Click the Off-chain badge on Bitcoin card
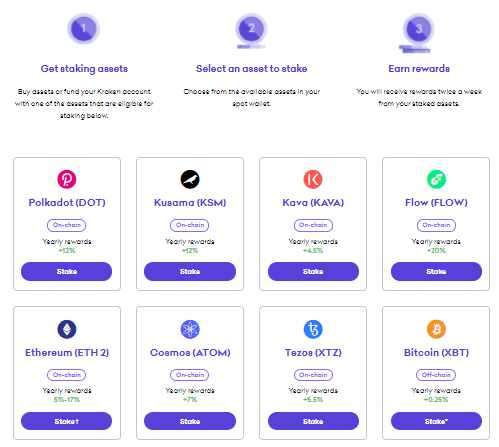Image resolution: width=499 pixels, height=447 pixels. point(436,375)
